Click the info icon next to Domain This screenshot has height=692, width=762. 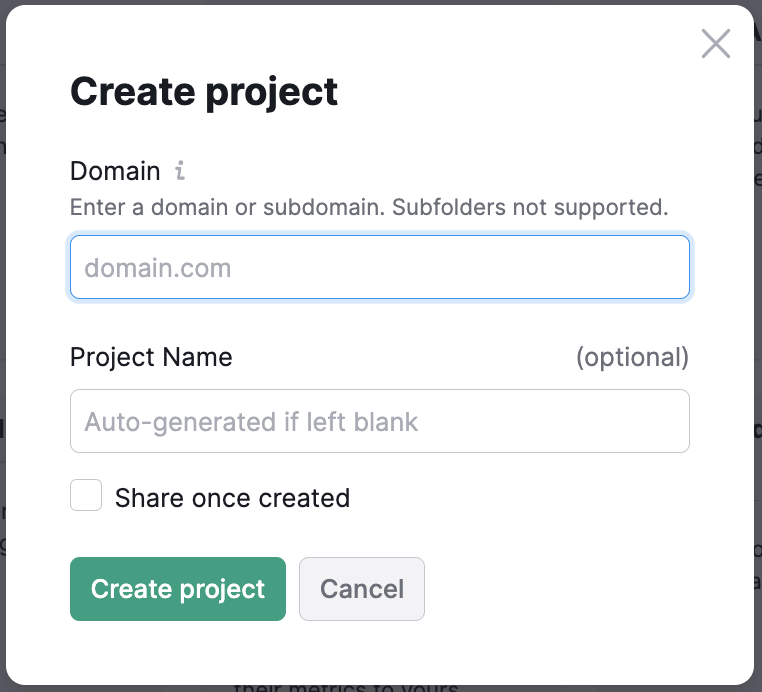[x=180, y=171]
